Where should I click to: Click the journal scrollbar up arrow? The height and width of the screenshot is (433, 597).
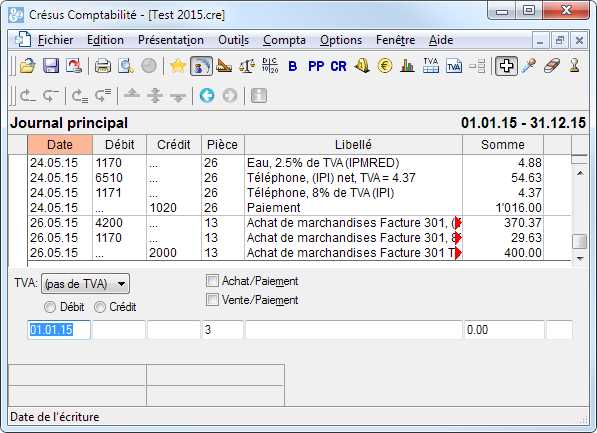[x=580, y=174]
